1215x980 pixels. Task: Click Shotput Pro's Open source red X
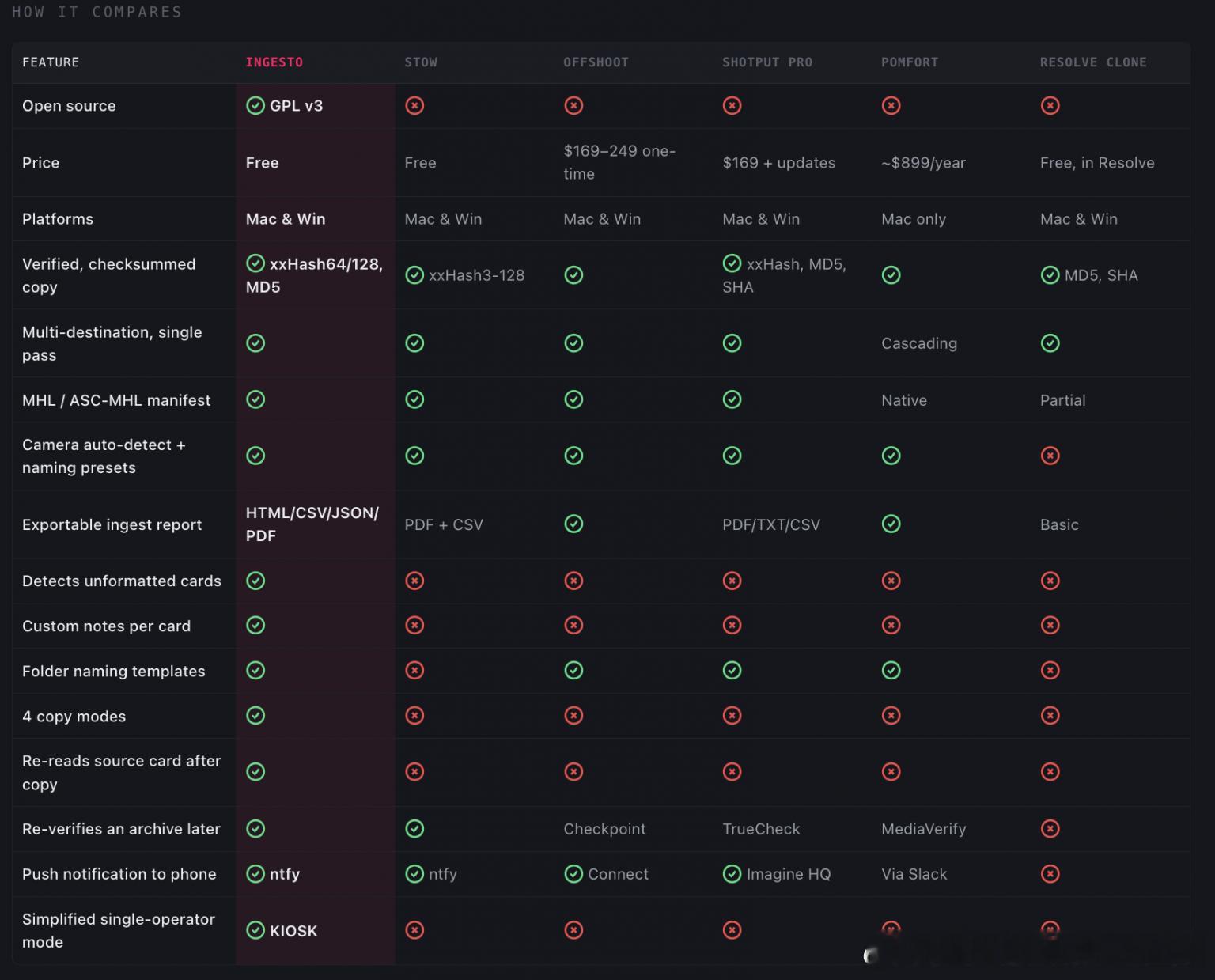coord(732,106)
